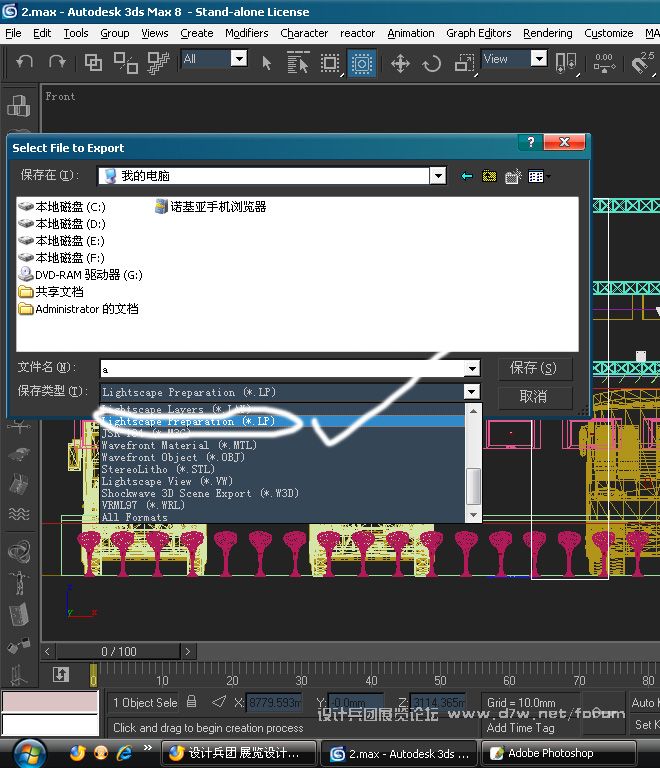
Task: Select local disk (F:) in file list
Action: coord(61,258)
